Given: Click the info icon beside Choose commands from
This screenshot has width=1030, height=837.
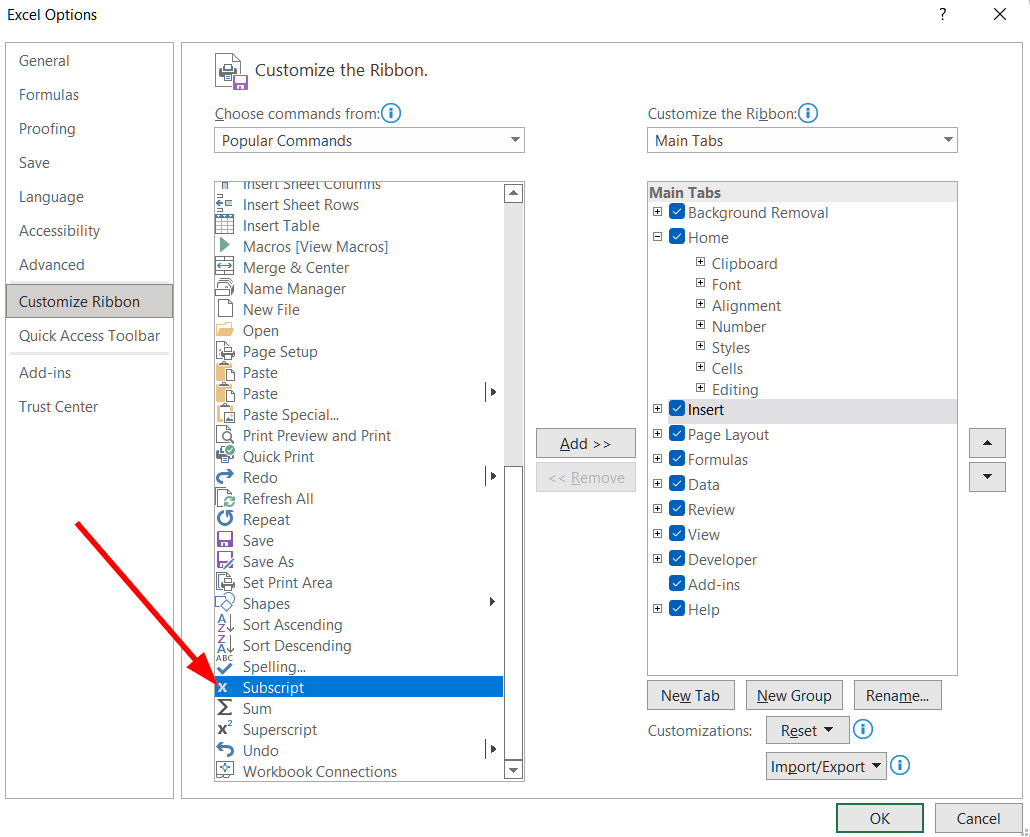Looking at the screenshot, I should click(x=392, y=113).
